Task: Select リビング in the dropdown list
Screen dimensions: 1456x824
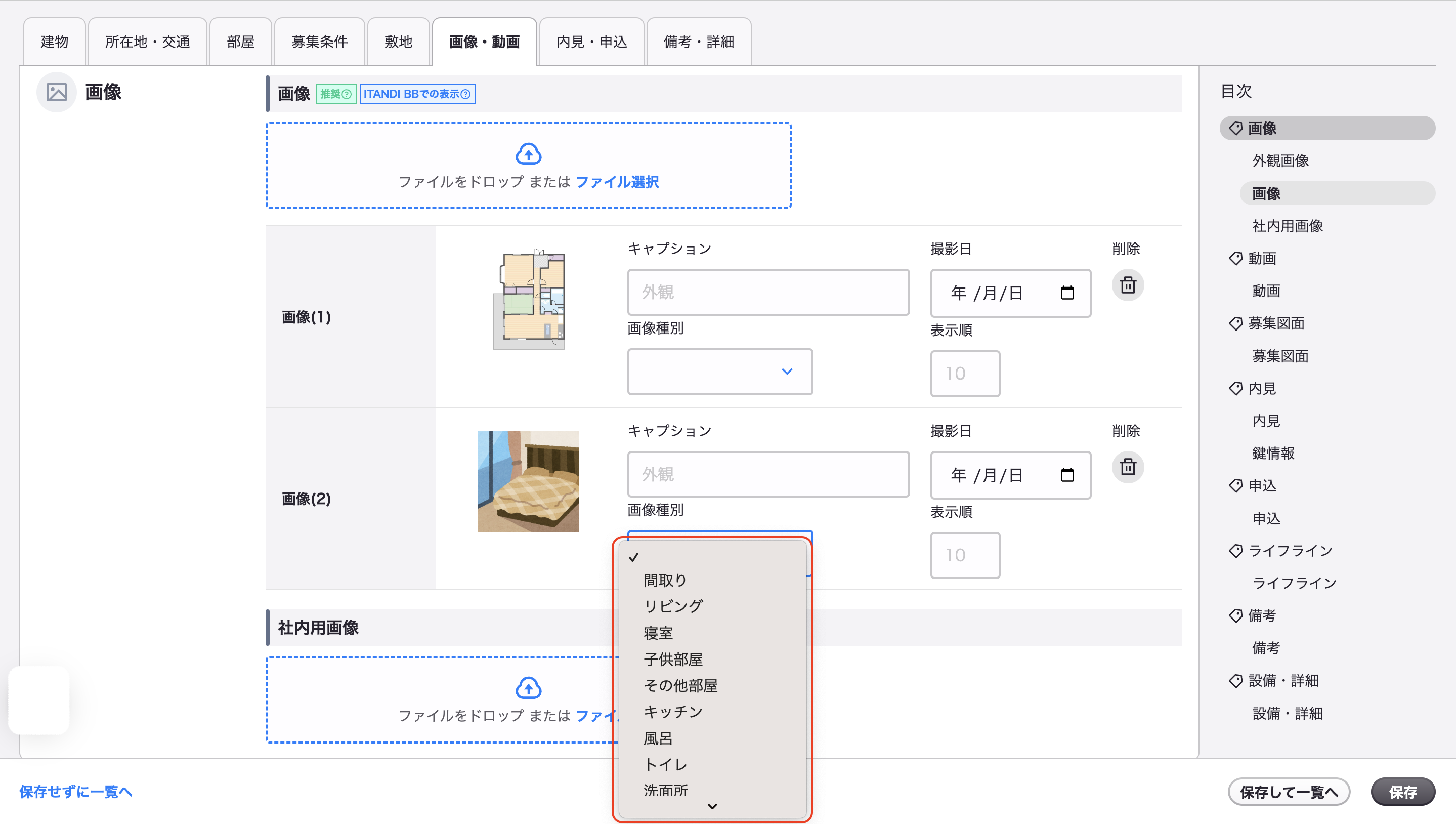Action: [x=712, y=606]
